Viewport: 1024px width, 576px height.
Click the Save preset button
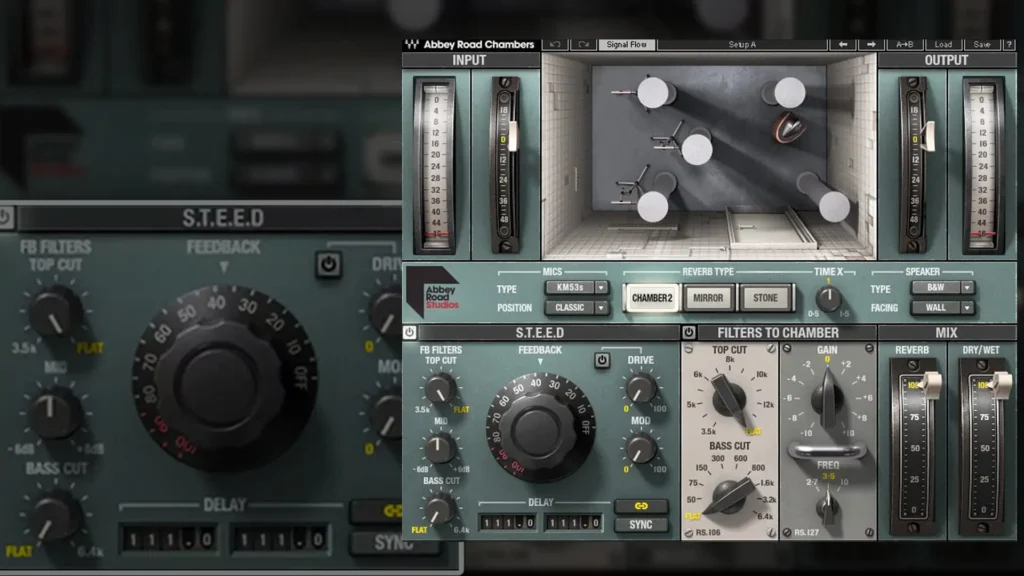pyautogui.click(x=982, y=44)
